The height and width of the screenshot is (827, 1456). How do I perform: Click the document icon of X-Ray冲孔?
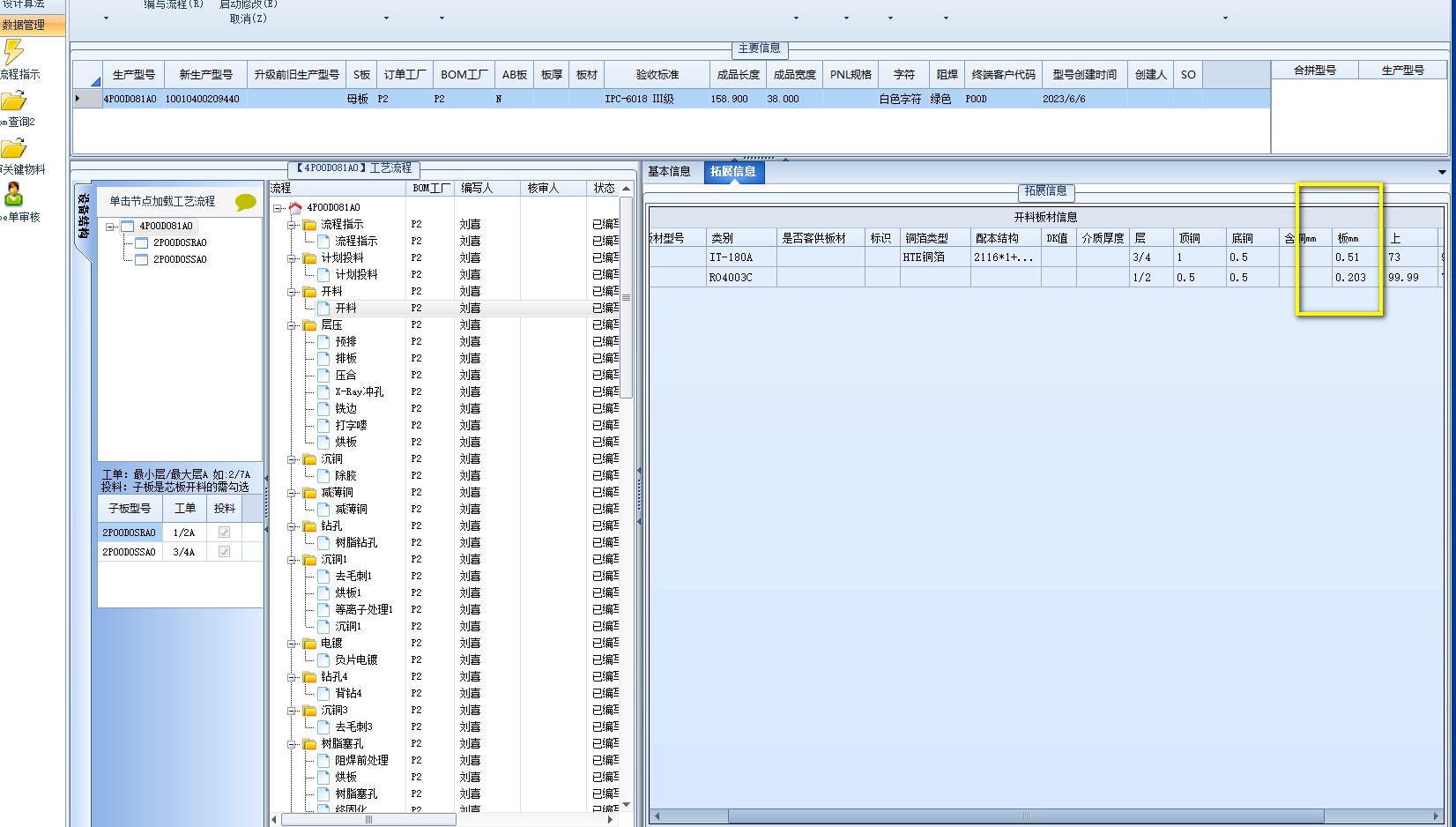click(323, 391)
